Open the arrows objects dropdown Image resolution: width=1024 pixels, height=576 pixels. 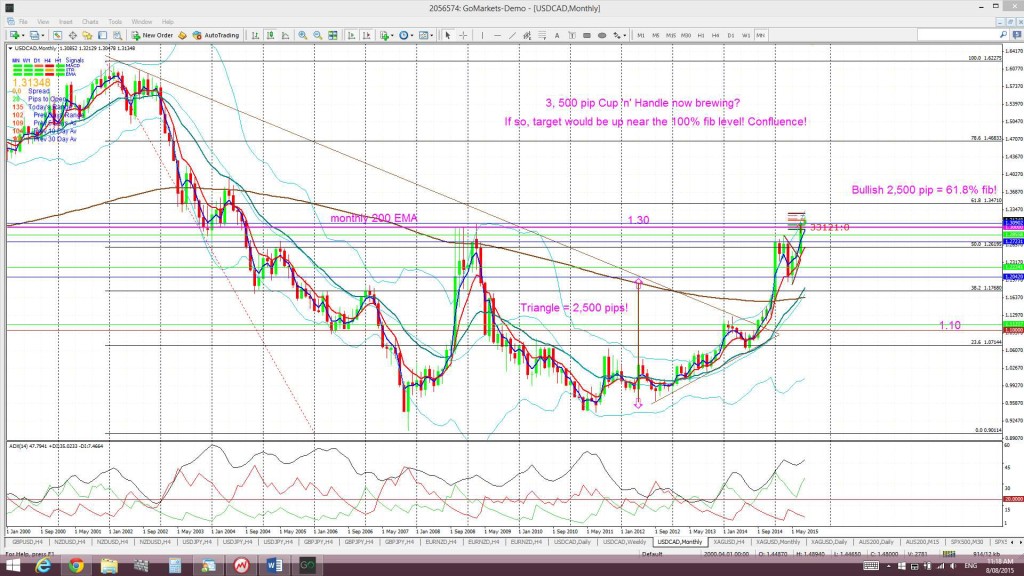tap(620, 35)
